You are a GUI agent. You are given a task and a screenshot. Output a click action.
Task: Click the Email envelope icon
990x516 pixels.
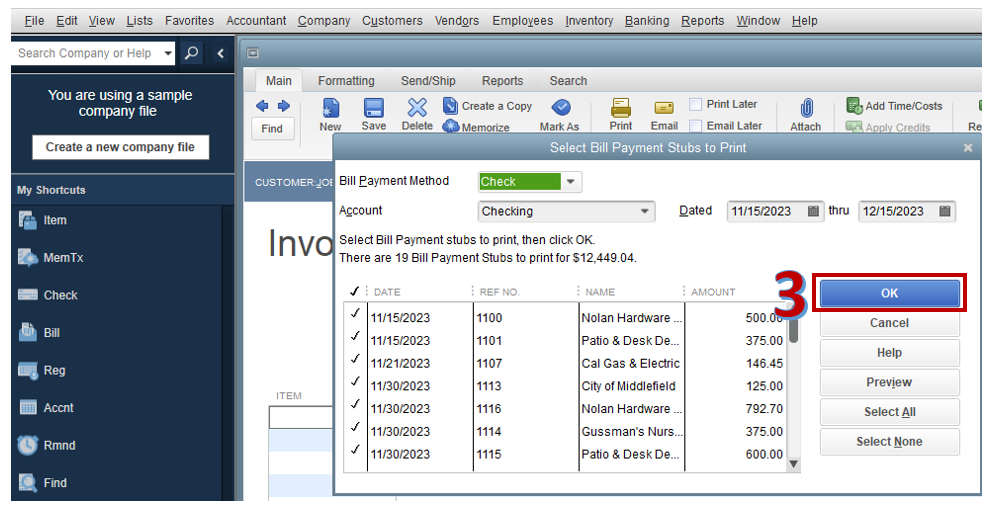click(x=664, y=108)
